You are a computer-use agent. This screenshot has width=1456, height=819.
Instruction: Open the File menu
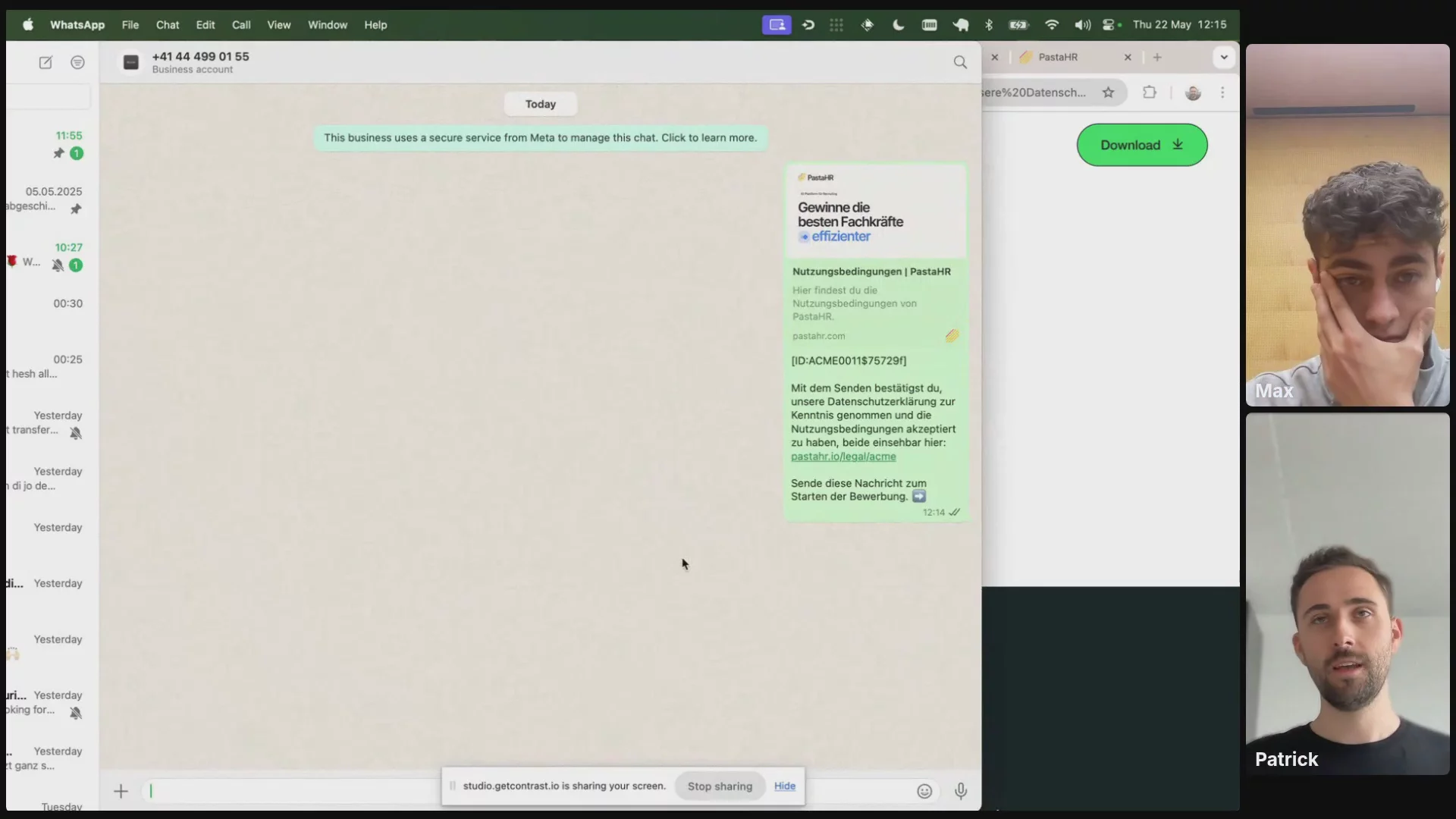click(x=130, y=24)
